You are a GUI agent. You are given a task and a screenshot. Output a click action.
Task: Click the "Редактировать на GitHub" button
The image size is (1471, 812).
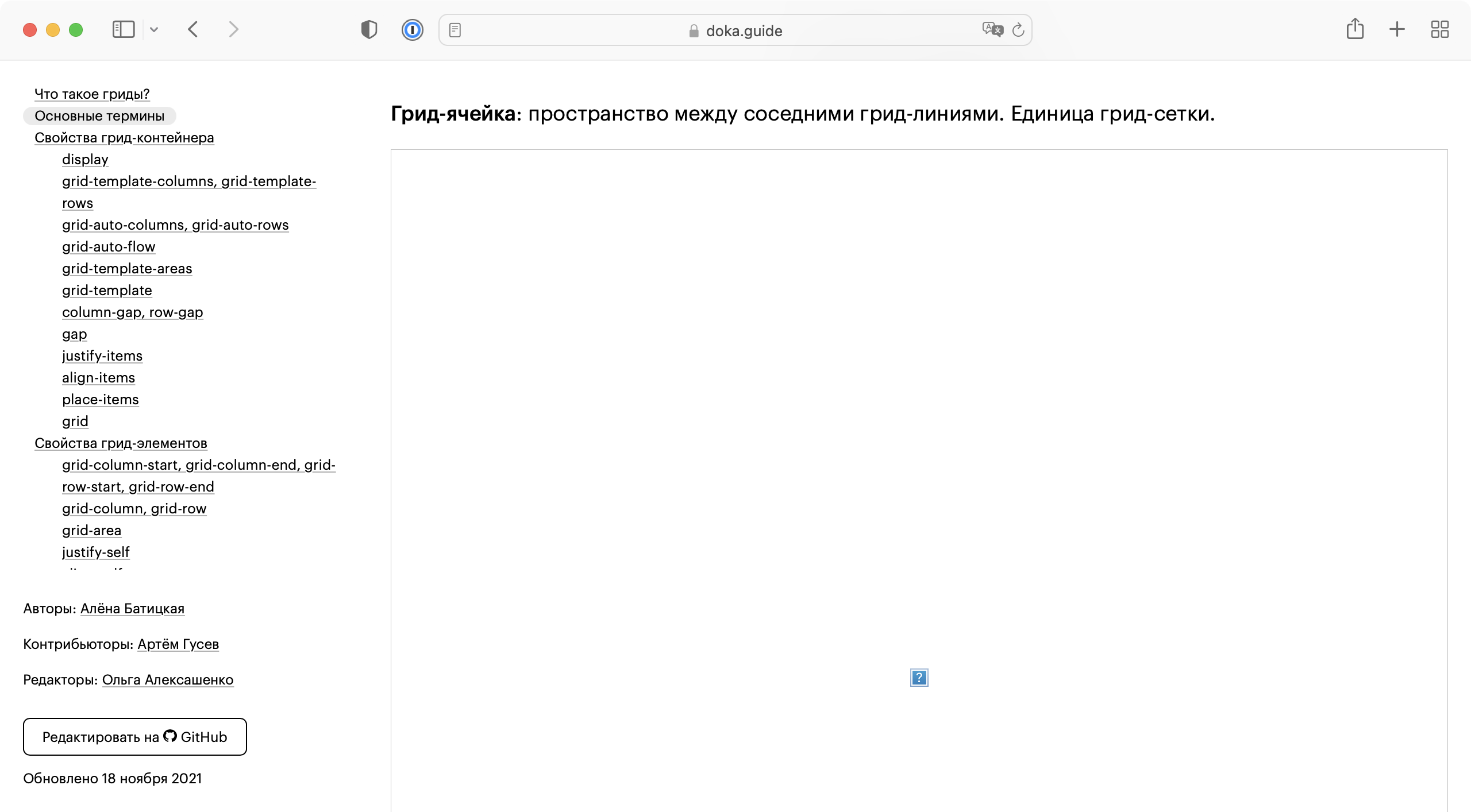pos(134,737)
